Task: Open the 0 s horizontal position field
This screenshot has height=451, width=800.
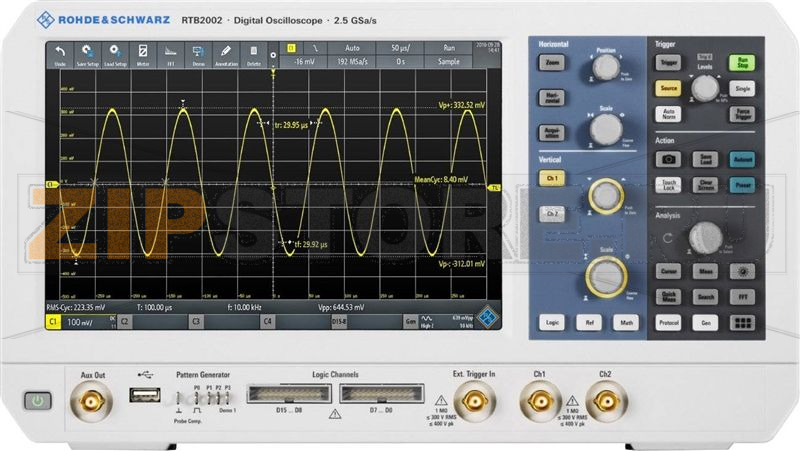Action: 400,61
